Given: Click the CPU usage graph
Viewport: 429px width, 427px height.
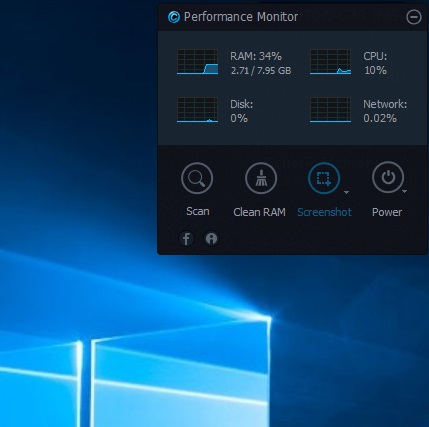Looking at the screenshot, I should point(330,62).
